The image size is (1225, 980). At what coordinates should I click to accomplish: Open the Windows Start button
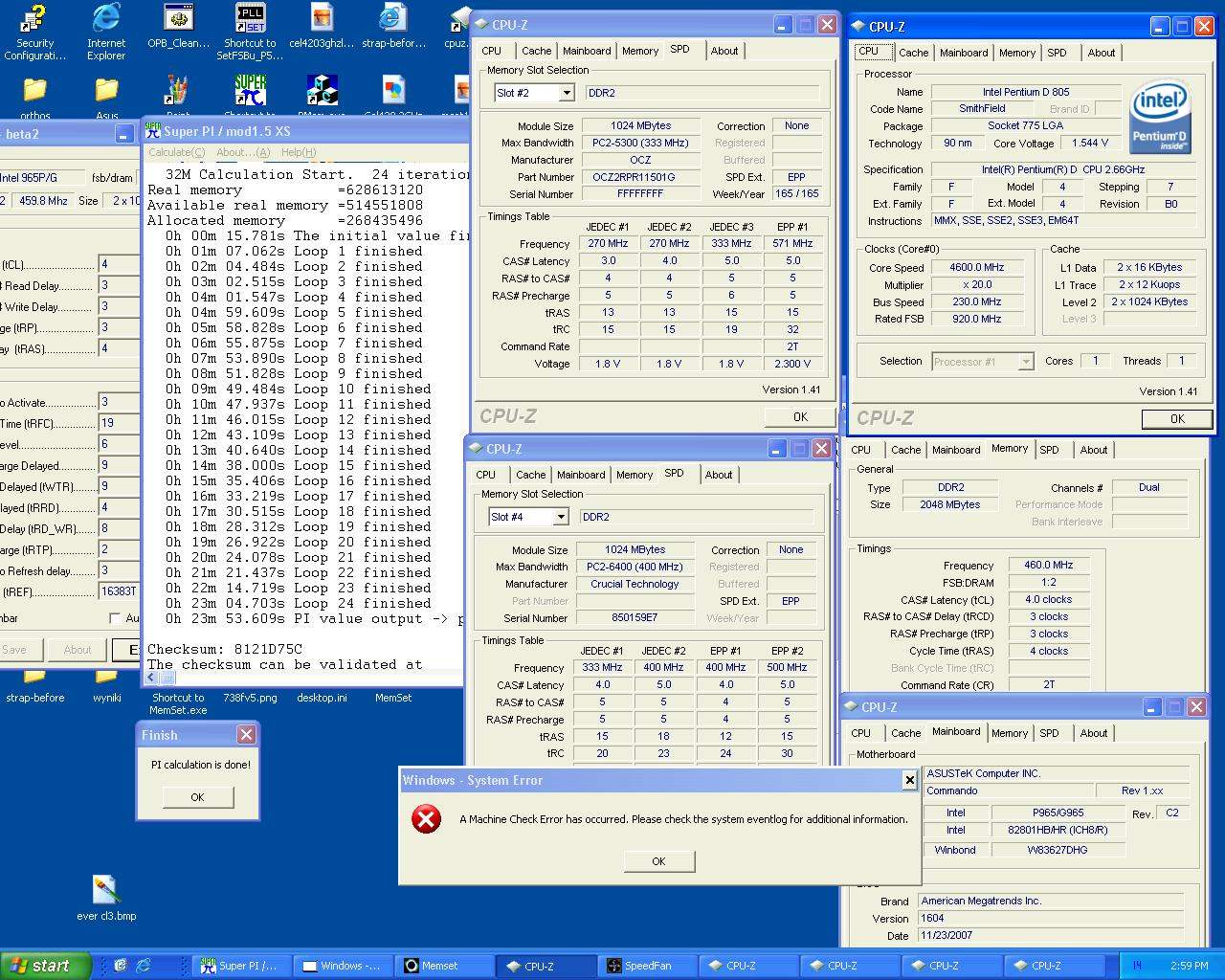coord(45,966)
